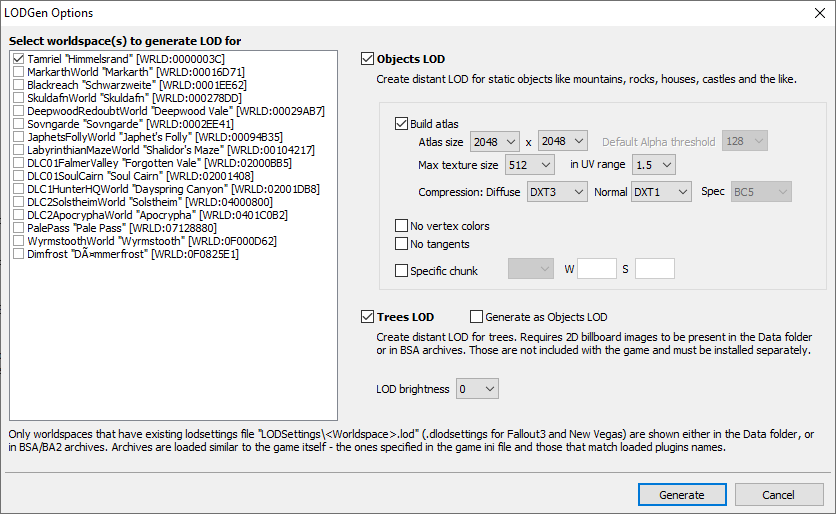This screenshot has height=514, width=836.
Task: Uncheck the Tamriel worldspace checkbox
Action: pos(19,60)
